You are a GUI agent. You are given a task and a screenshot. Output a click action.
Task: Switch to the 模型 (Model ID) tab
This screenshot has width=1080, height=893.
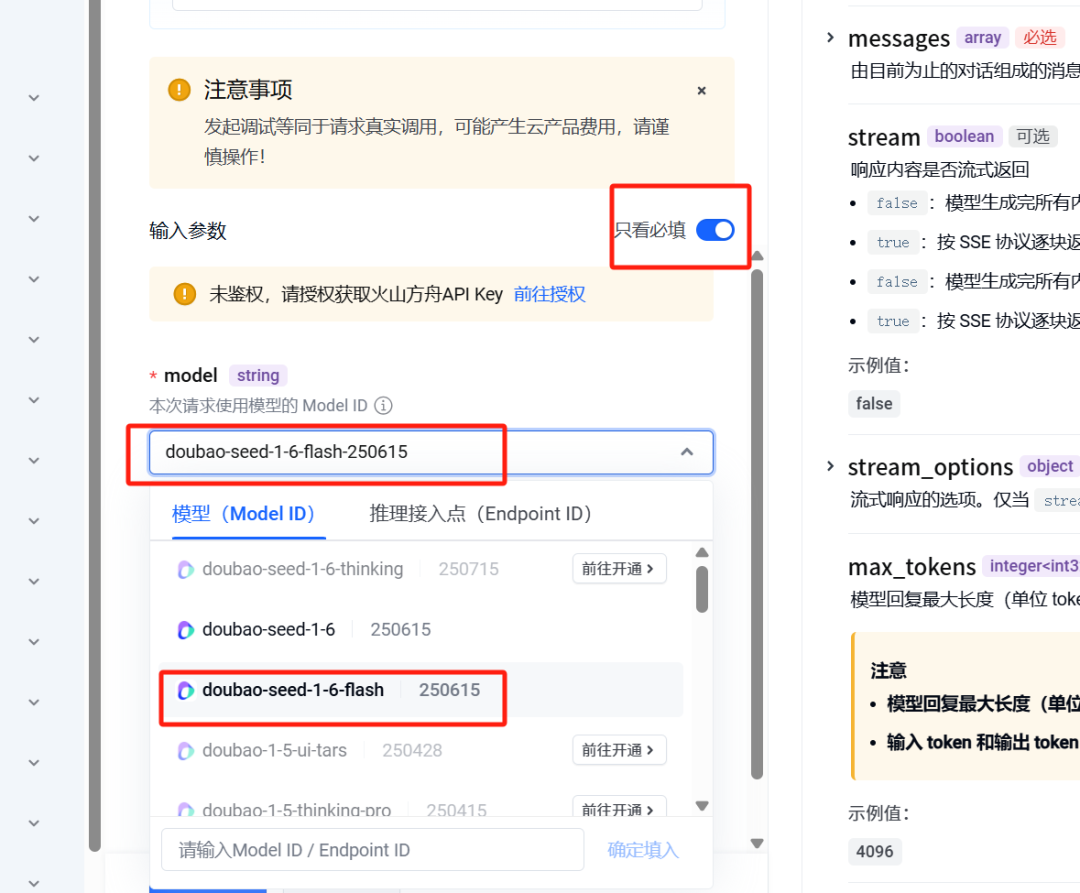point(249,514)
